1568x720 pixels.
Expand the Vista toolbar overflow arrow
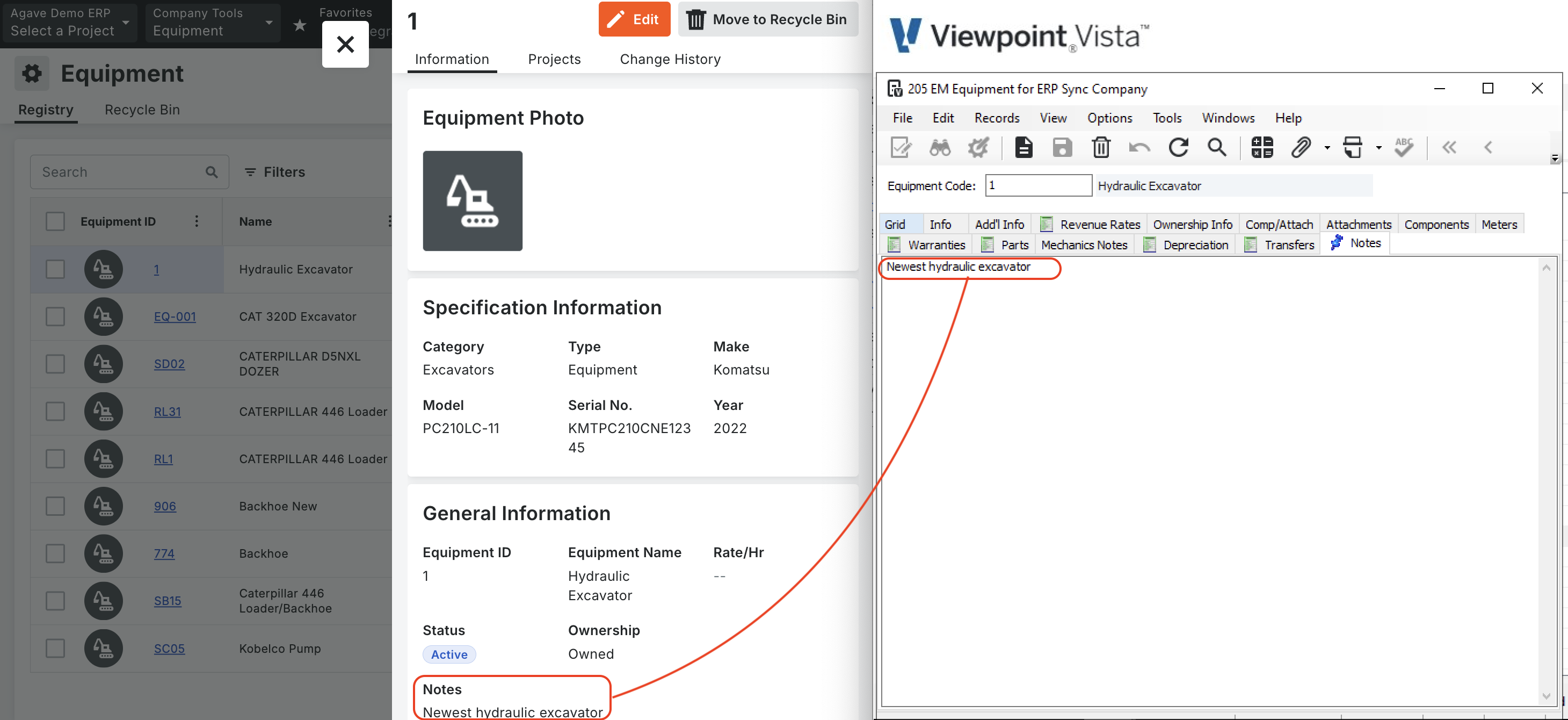(x=1555, y=159)
